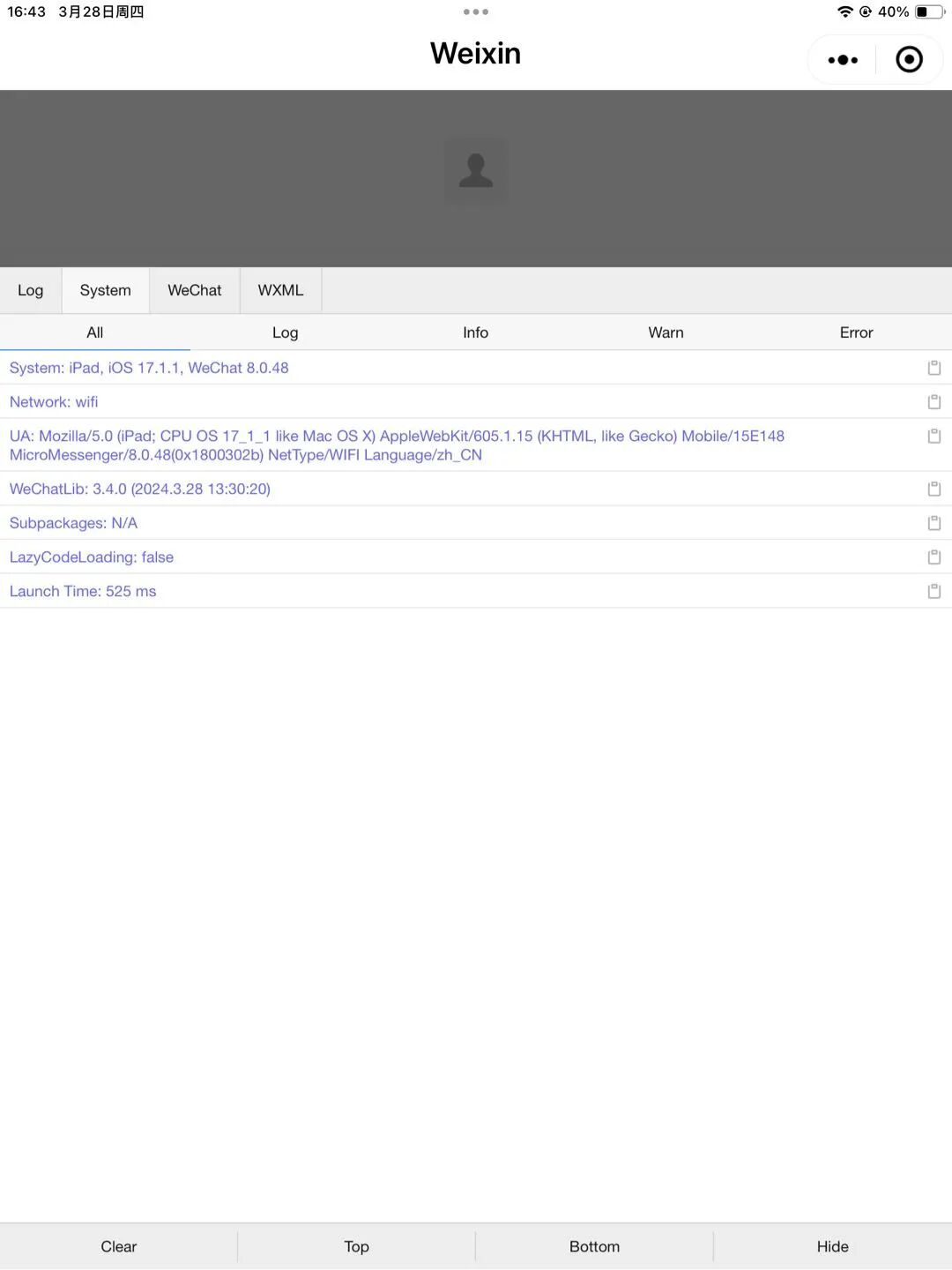The width and height of the screenshot is (952, 1270).
Task: Switch to the WeChat panel tab
Action: click(x=195, y=290)
